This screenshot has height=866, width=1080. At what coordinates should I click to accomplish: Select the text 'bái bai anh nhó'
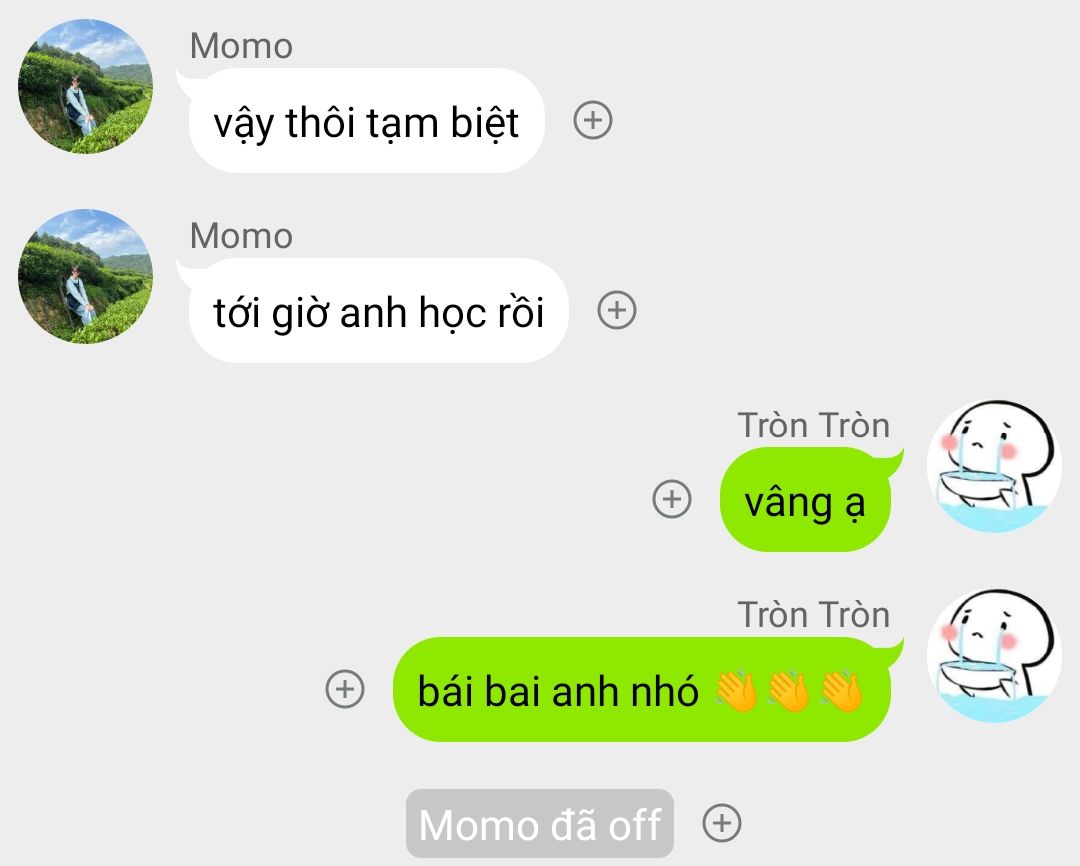pos(558,691)
